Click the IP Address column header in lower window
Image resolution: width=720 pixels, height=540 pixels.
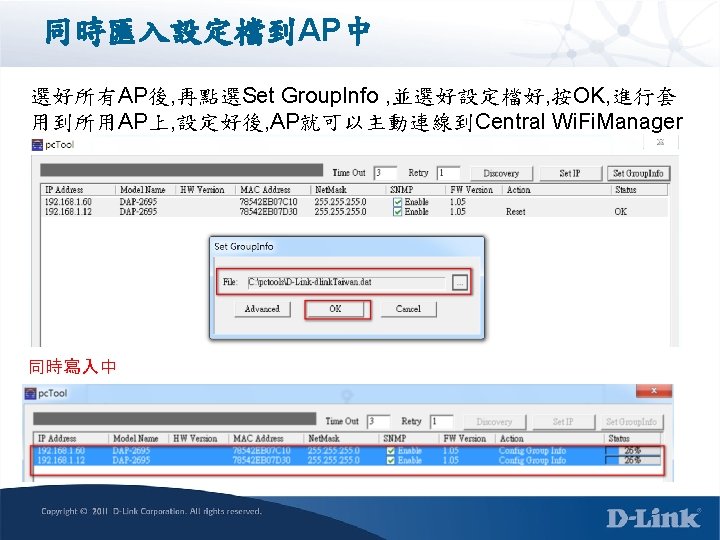71,439
